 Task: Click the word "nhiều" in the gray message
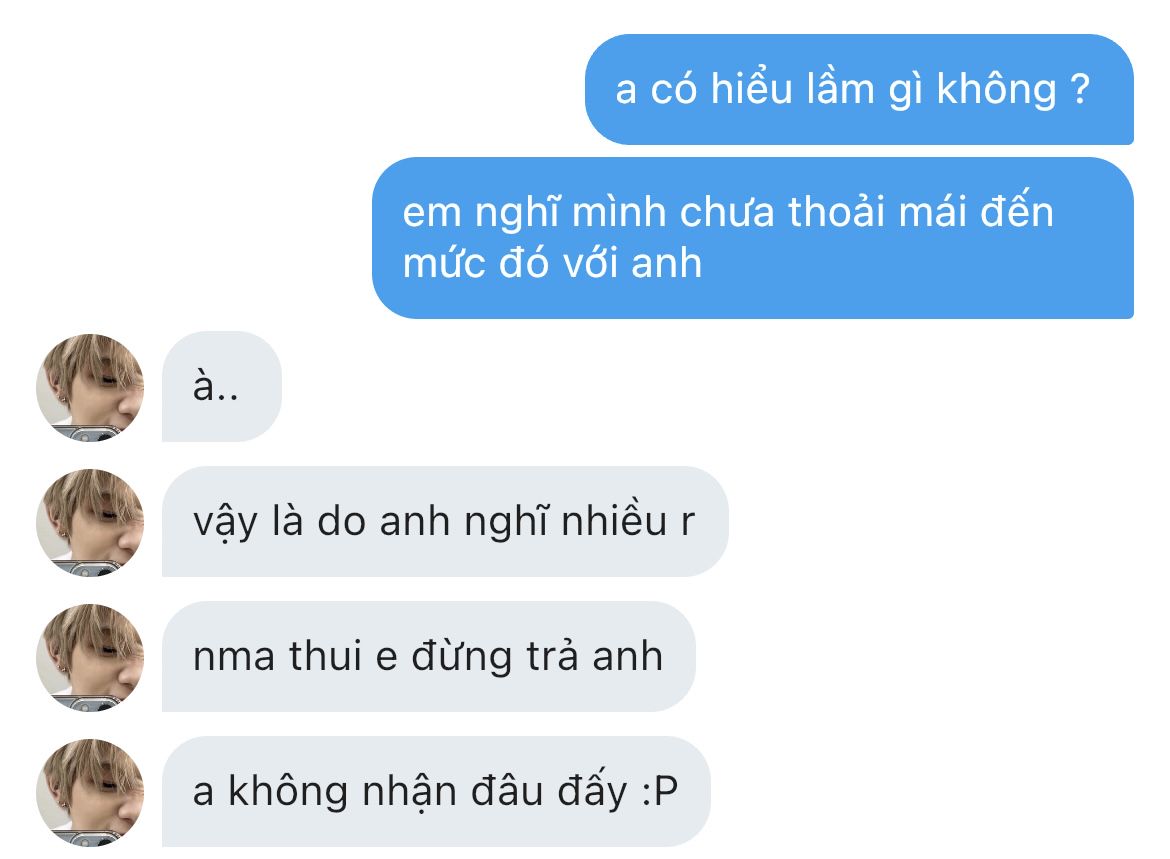(614, 520)
